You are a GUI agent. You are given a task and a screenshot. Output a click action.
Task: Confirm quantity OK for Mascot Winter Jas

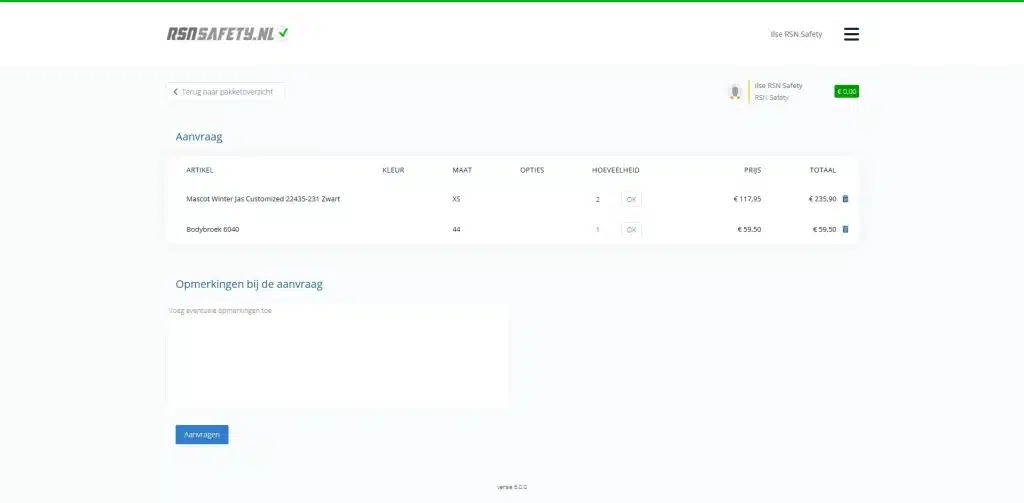(x=631, y=199)
